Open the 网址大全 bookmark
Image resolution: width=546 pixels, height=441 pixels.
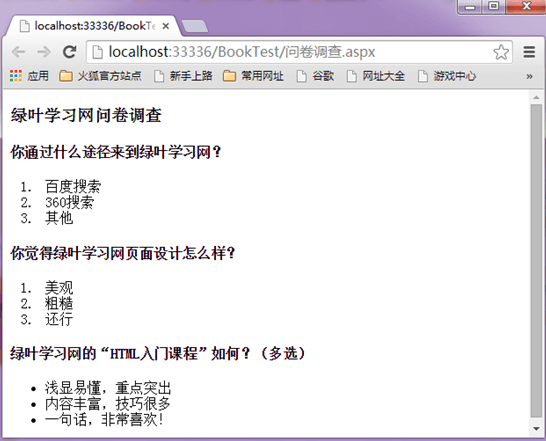coord(376,76)
